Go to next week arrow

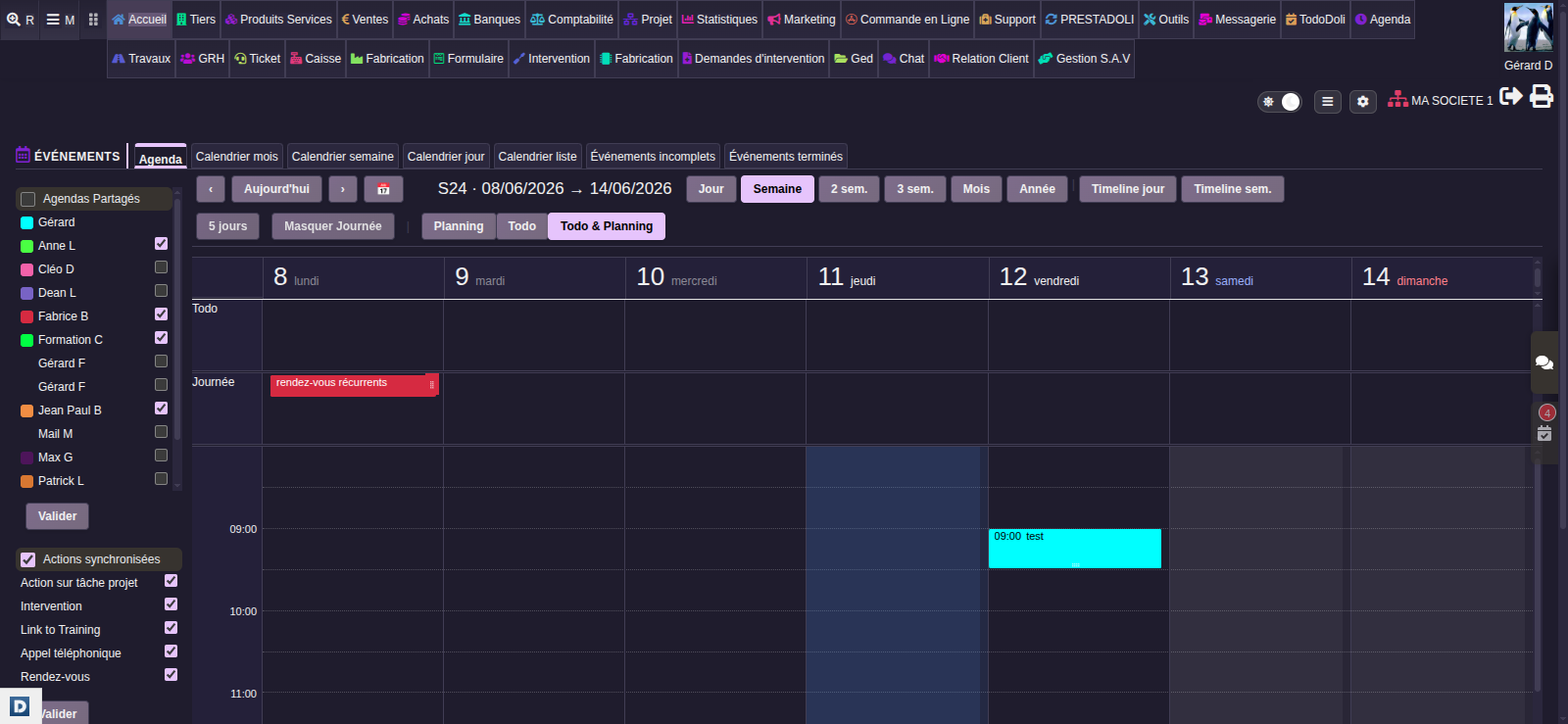[343, 189]
